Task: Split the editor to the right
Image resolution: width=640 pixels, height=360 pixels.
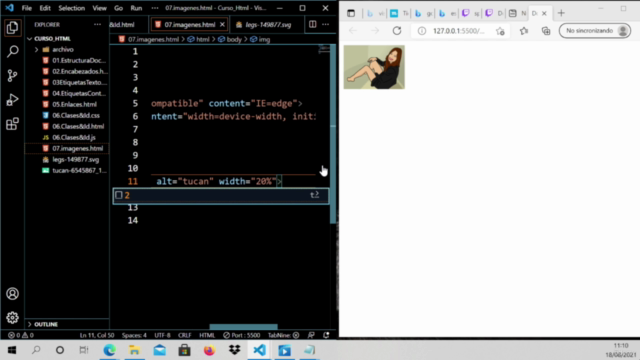Action: (x=312, y=24)
